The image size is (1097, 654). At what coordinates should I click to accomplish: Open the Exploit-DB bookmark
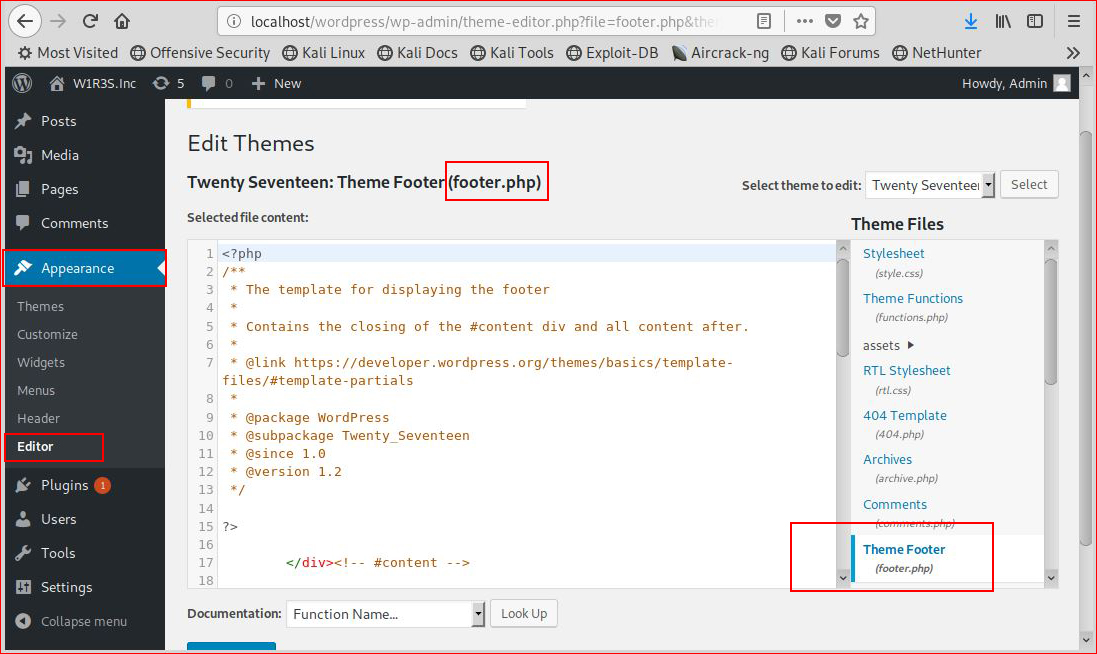pyautogui.click(x=612, y=53)
